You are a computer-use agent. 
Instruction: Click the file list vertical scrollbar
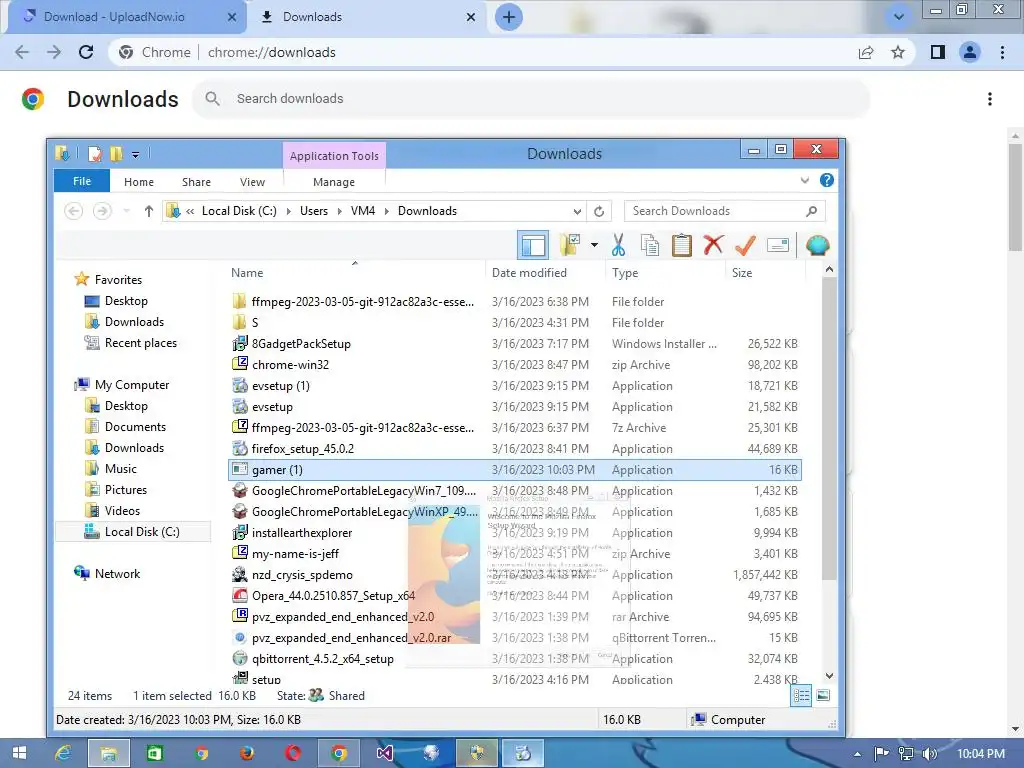(x=829, y=428)
